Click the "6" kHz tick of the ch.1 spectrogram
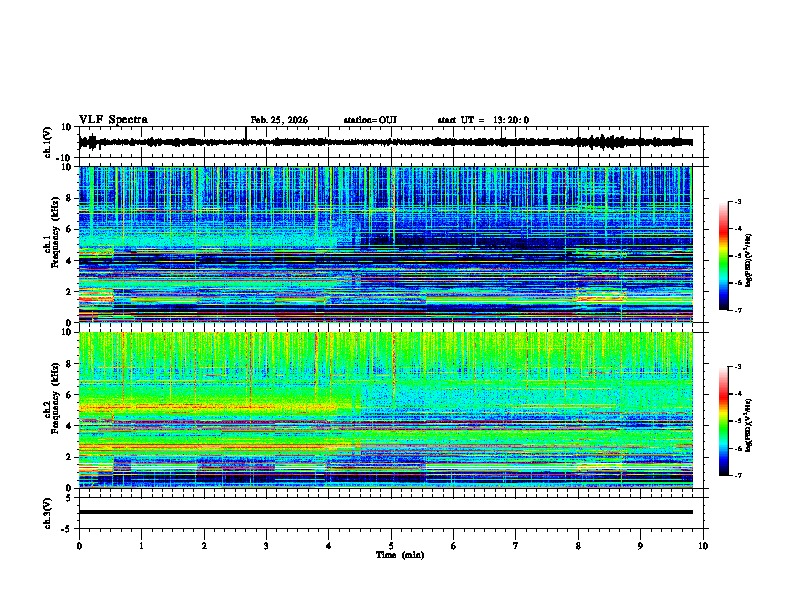 point(69,229)
